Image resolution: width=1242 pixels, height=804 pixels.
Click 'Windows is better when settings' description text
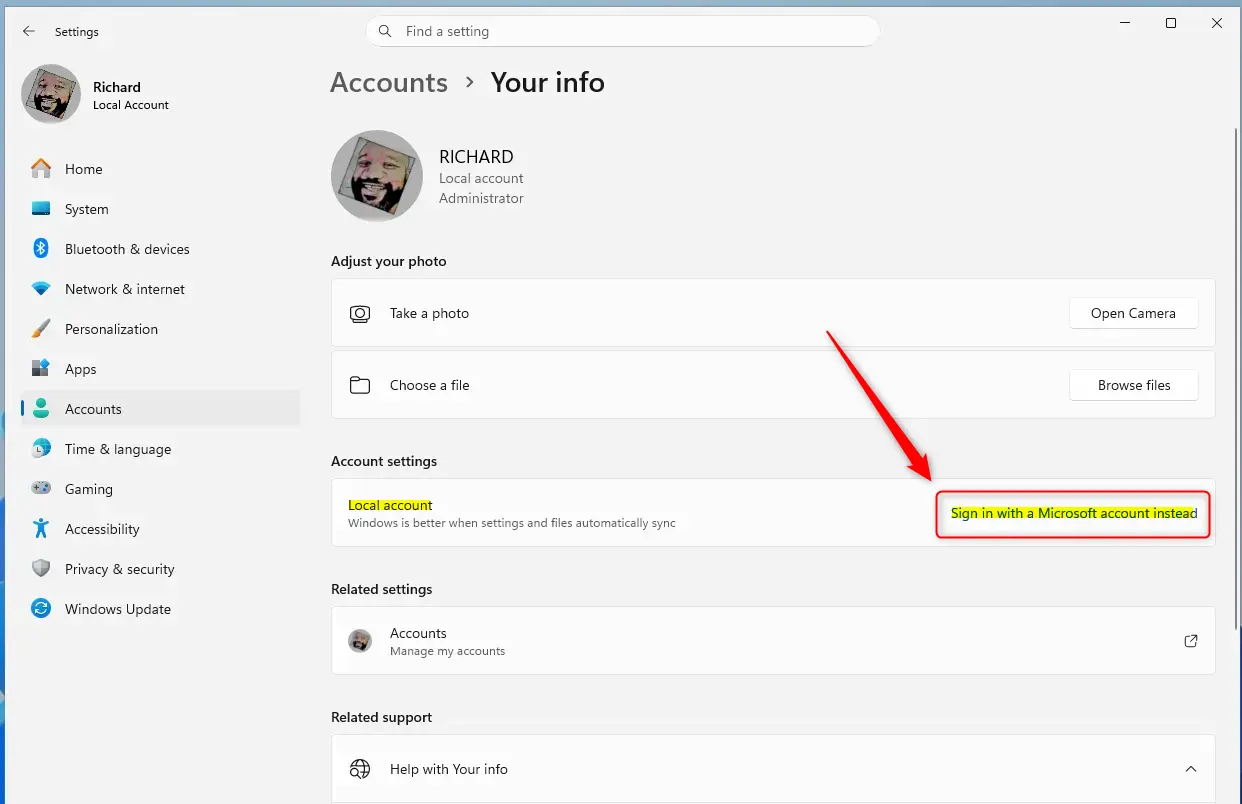coord(512,523)
